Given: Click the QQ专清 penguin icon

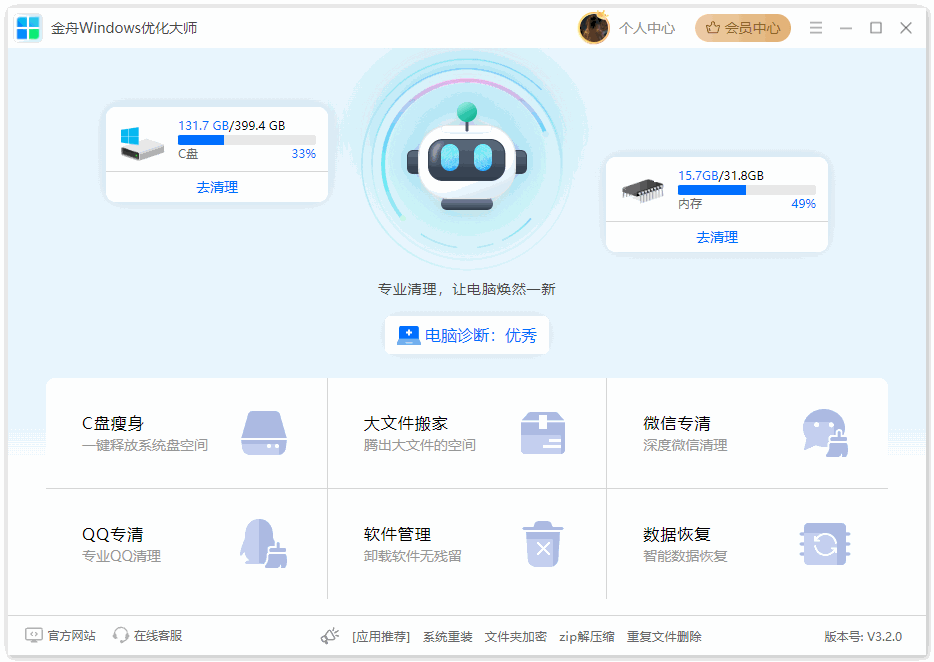Looking at the screenshot, I should [x=264, y=543].
